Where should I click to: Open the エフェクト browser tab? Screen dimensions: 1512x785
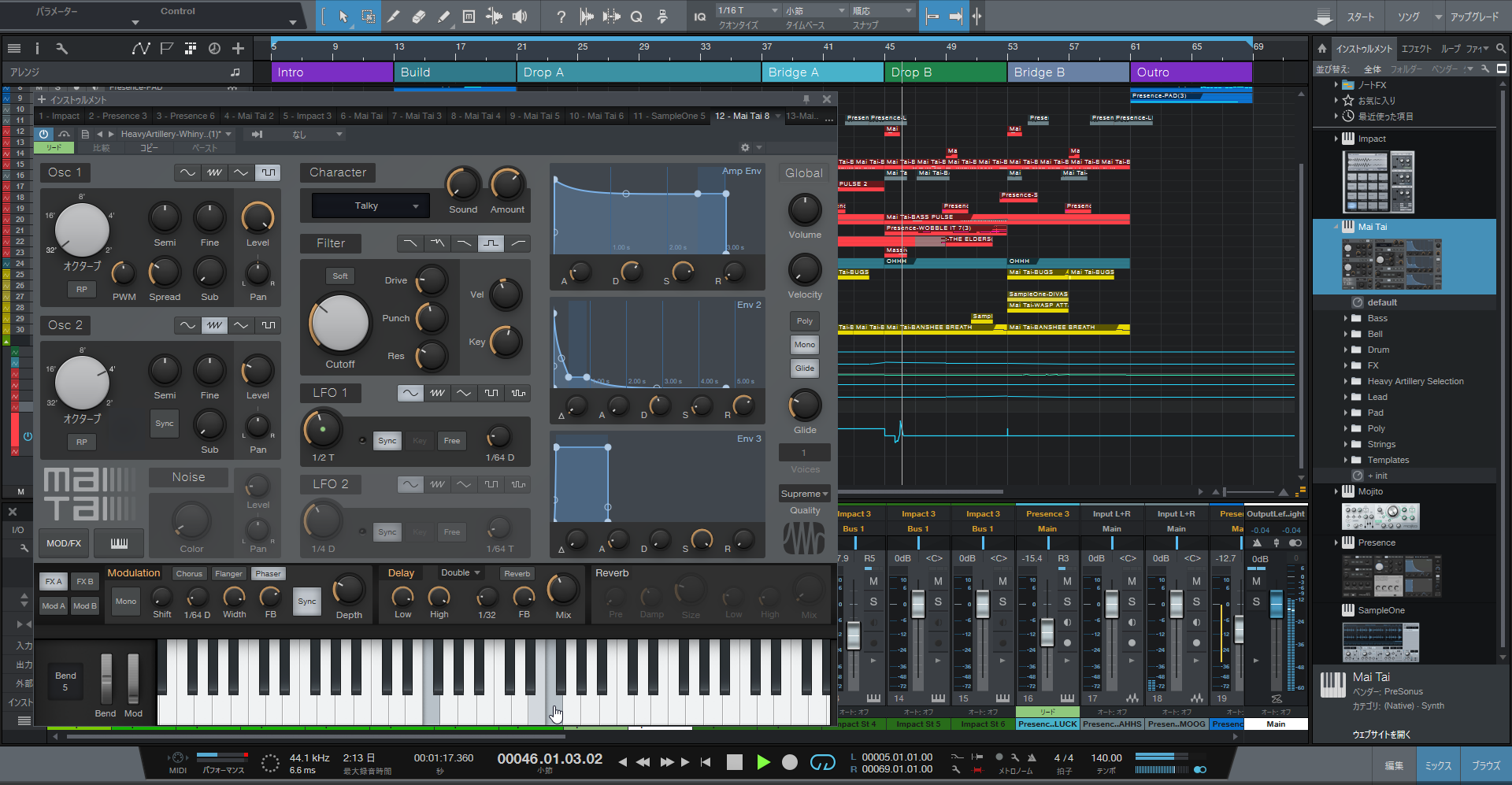(x=1416, y=49)
